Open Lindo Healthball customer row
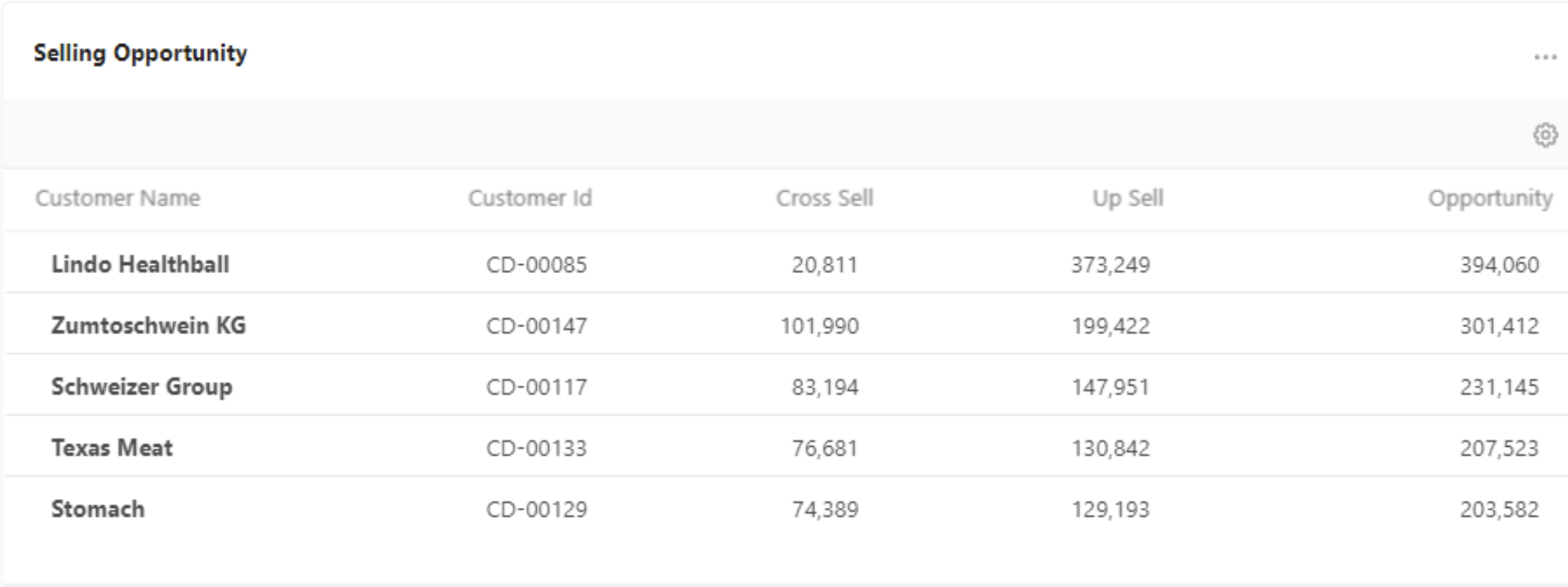 [140, 264]
